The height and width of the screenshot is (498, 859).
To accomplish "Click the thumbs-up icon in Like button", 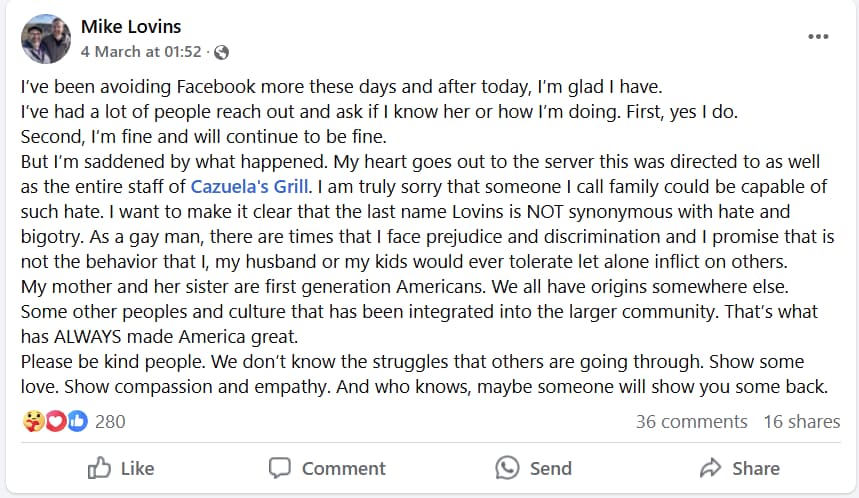I will tap(100, 467).
